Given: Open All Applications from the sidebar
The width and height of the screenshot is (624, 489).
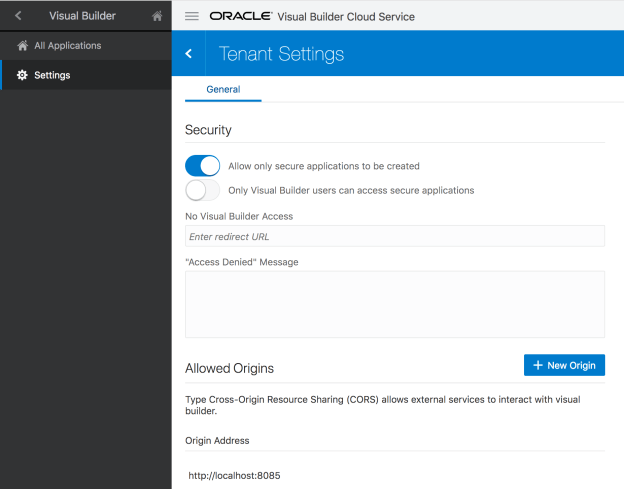Looking at the screenshot, I should [67, 46].
